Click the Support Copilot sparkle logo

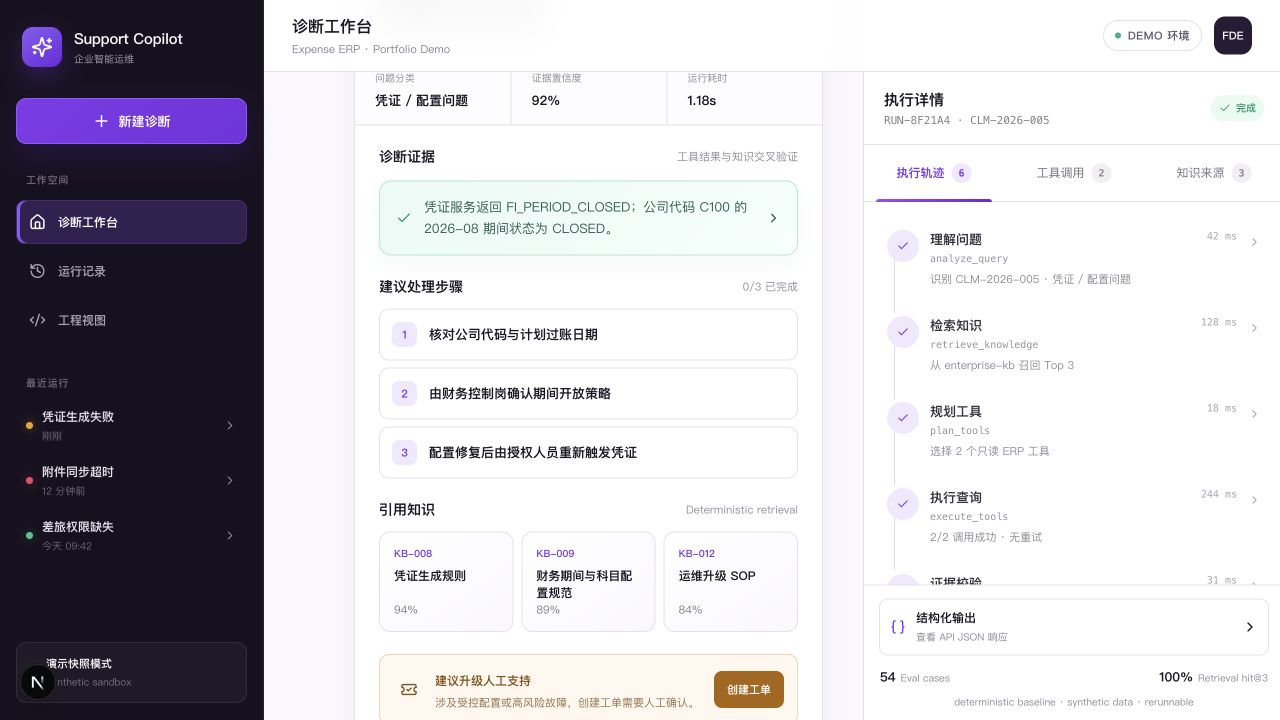point(42,47)
